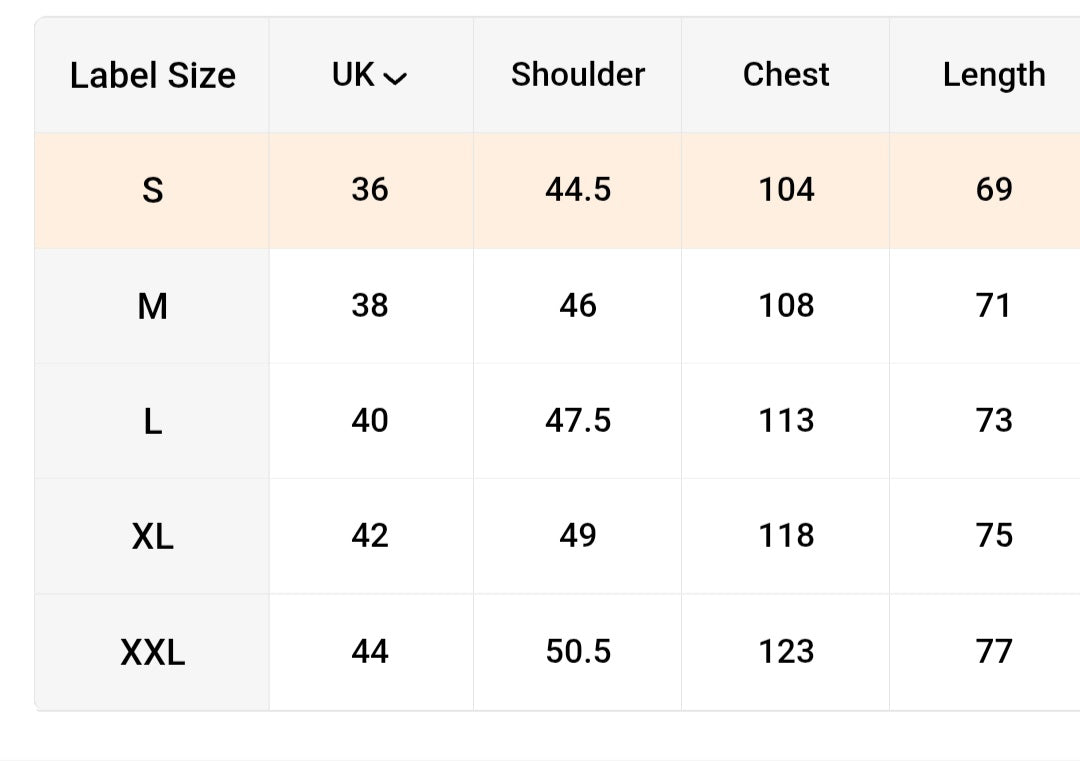Click UK size 42 cell
Screen dimensions: 1080x761
pos(370,535)
